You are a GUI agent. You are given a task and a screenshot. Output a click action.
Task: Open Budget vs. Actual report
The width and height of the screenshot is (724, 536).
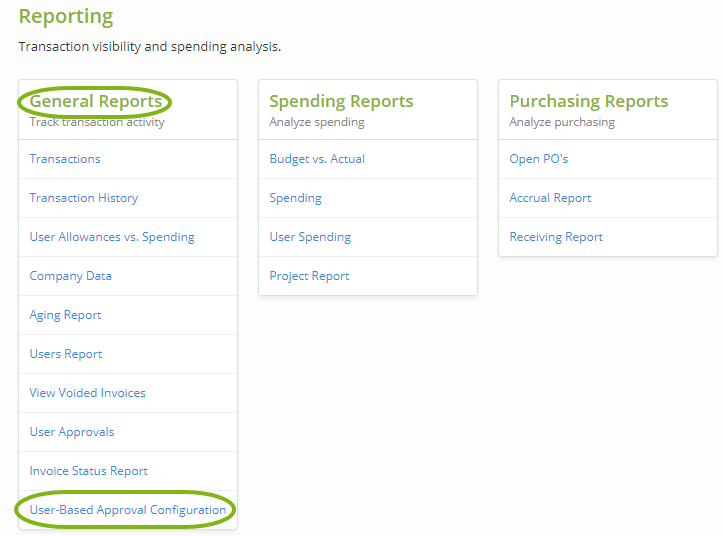click(317, 159)
